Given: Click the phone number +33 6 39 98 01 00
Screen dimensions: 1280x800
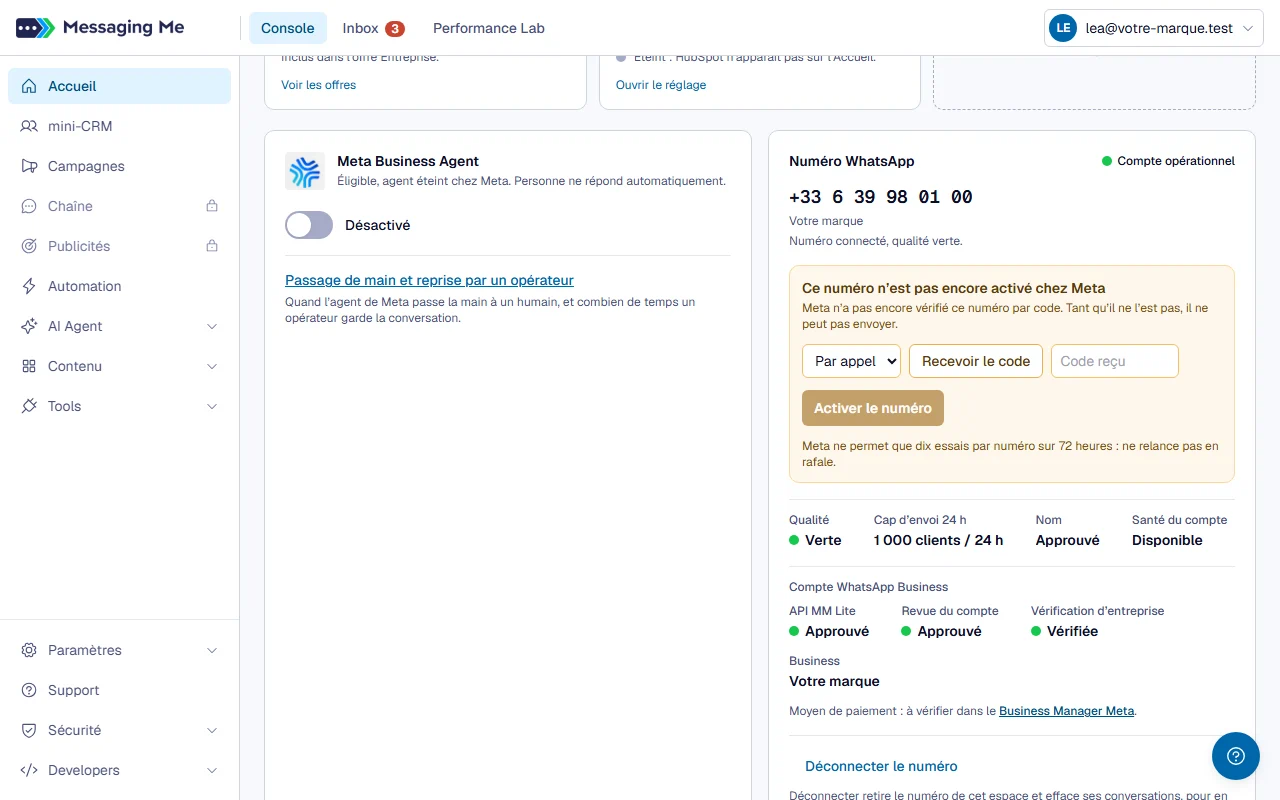Looking at the screenshot, I should (881, 197).
